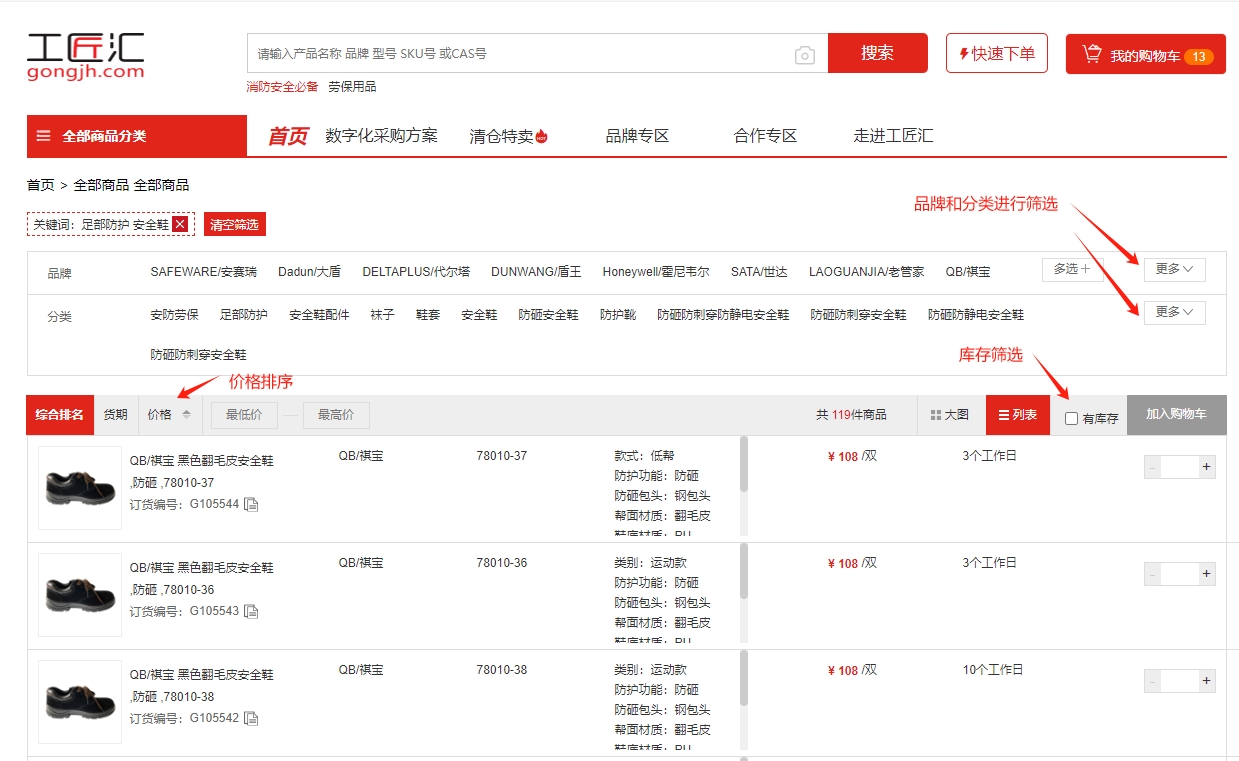Click the 搜索 search button
This screenshot has height=761, width=1239.
(x=877, y=53)
